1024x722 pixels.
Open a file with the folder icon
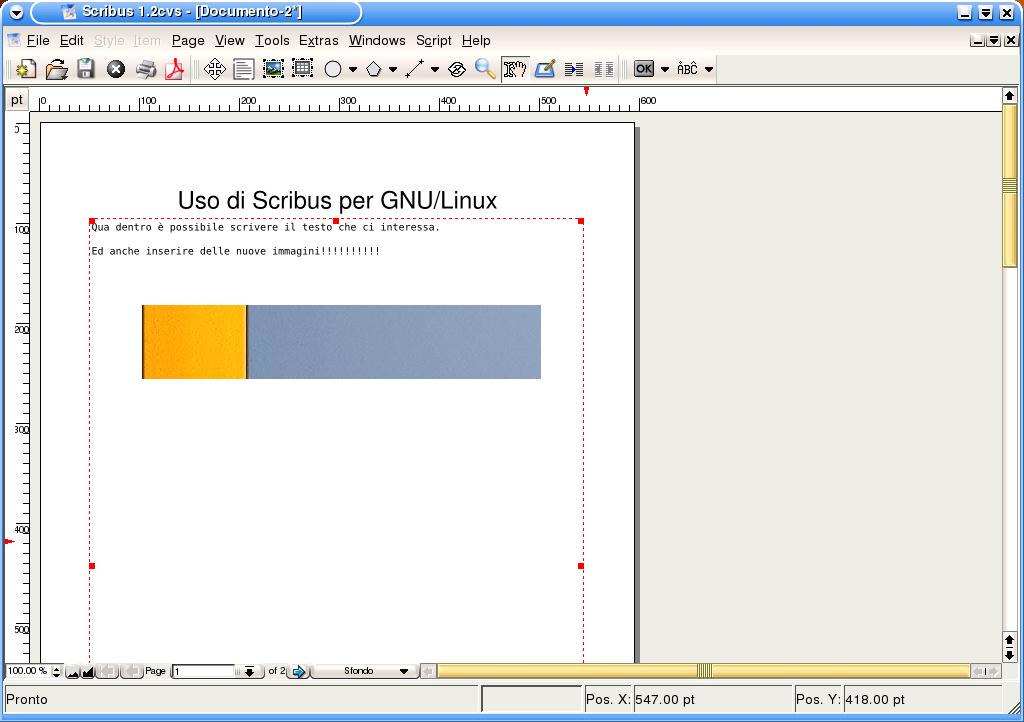click(x=57, y=69)
